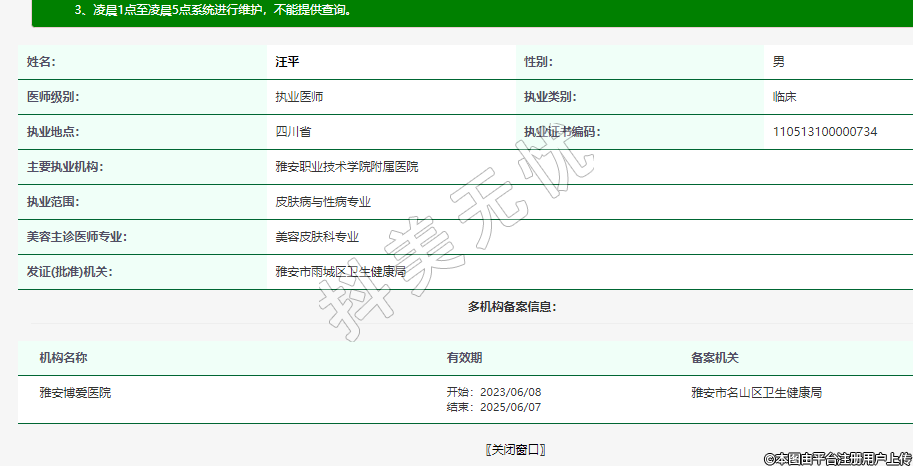
Task: Click the 临床 practice category value
Action: point(784,97)
